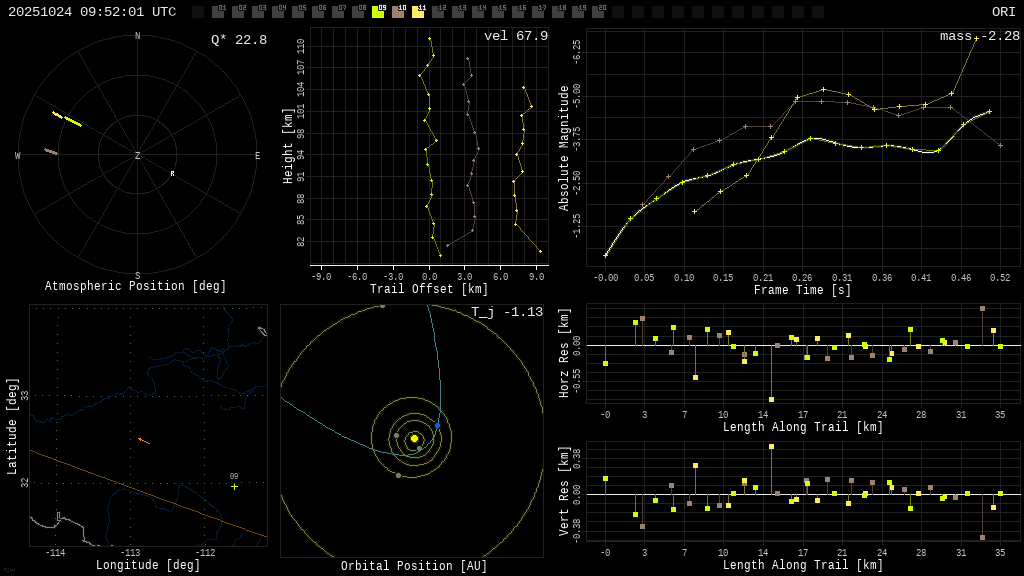The height and width of the screenshot is (576, 1024).
Task: Click the T_j -1.13 Tisserand readout
Action: tap(507, 312)
